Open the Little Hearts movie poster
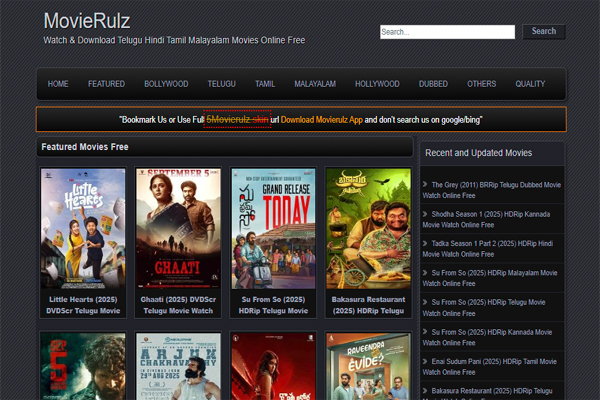 (x=83, y=229)
